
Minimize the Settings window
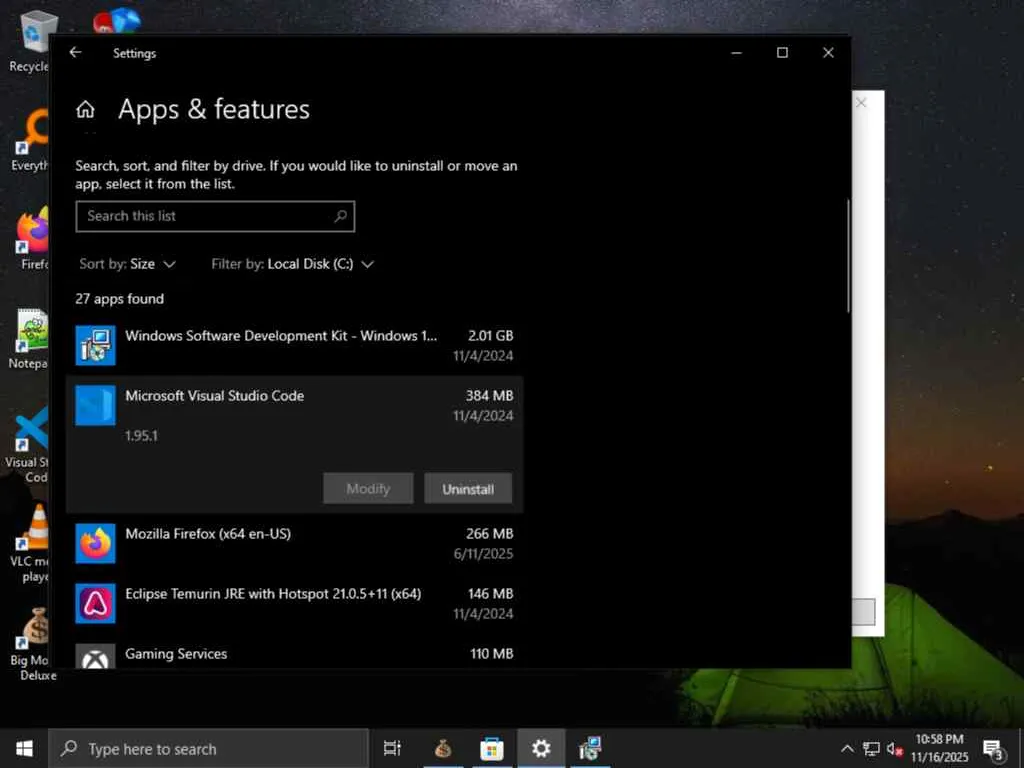[x=737, y=52]
